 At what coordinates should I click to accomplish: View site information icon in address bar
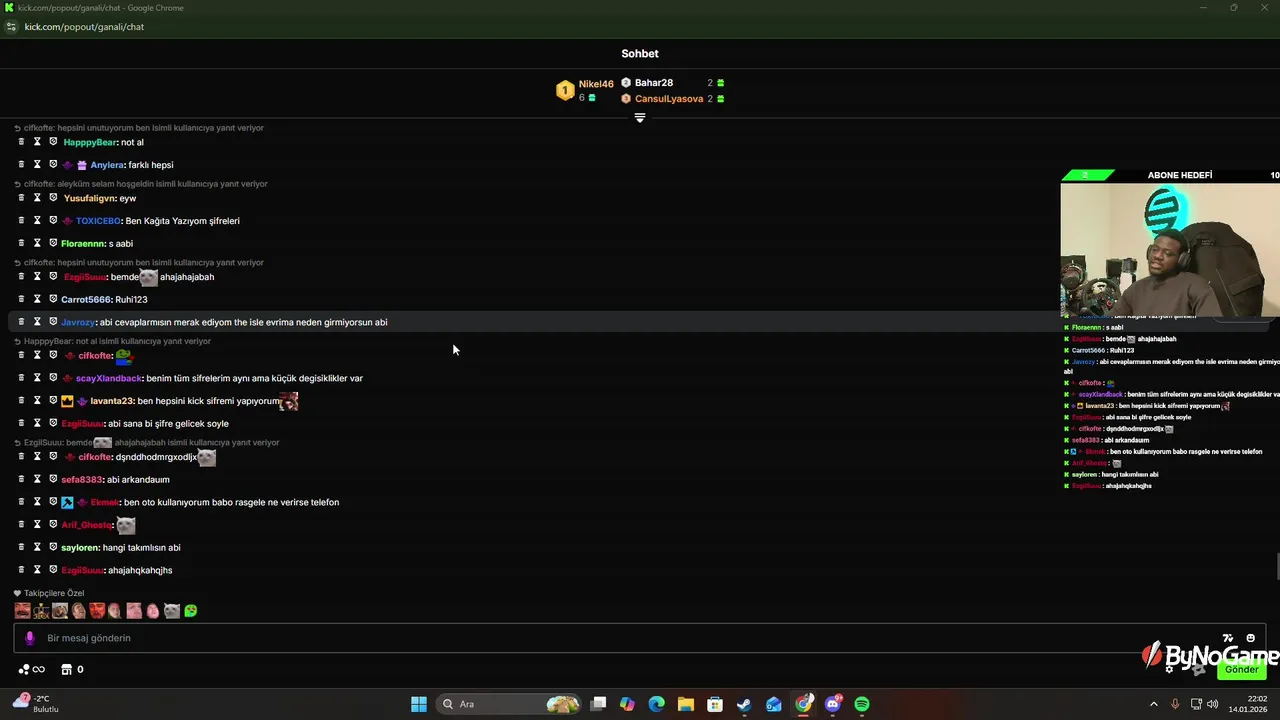tap(11, 27)
